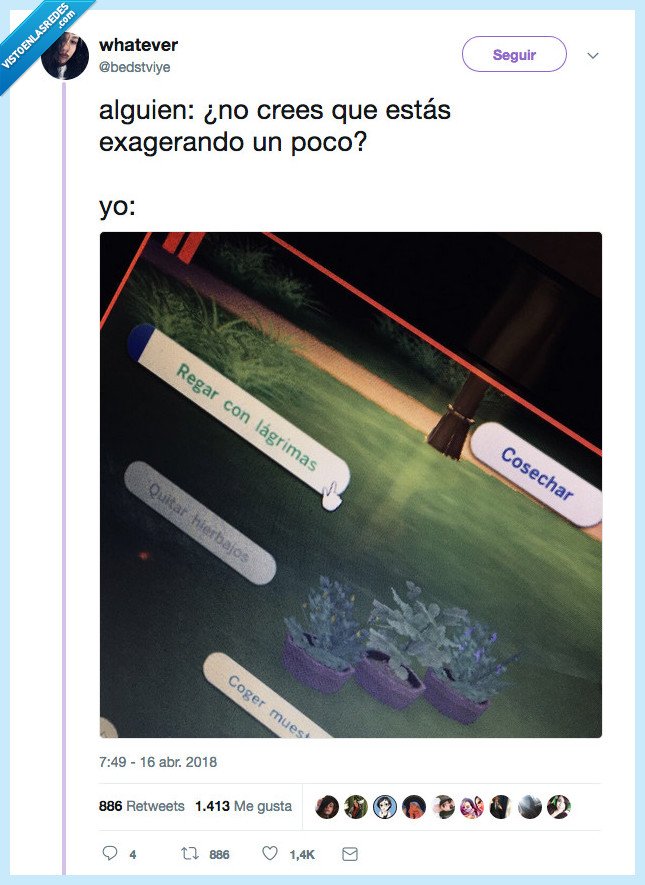Viewport: 645px width, 885px height.
Task: Click the retweet arrows icon
Action: 189,853
